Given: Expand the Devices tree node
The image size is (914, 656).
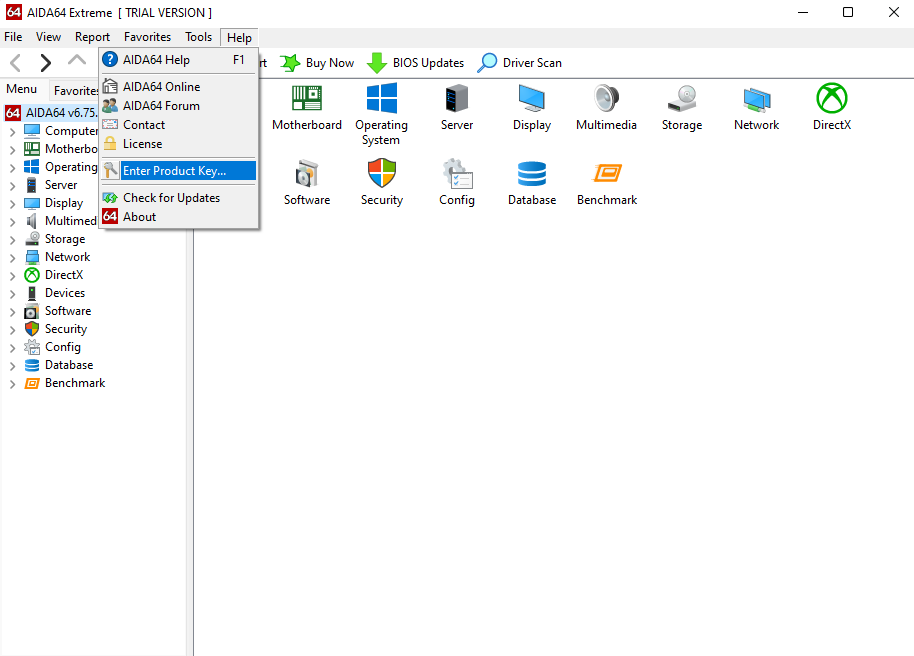Looking at the screenshot, I should pyautogui.click(x=12, y=294).
